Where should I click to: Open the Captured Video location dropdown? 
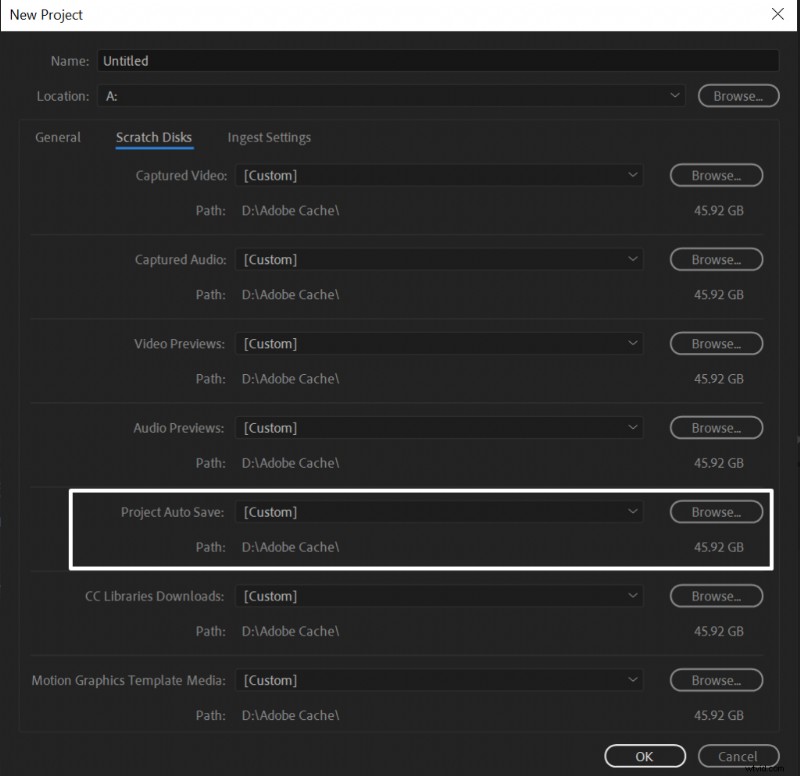tap(440, 175)
